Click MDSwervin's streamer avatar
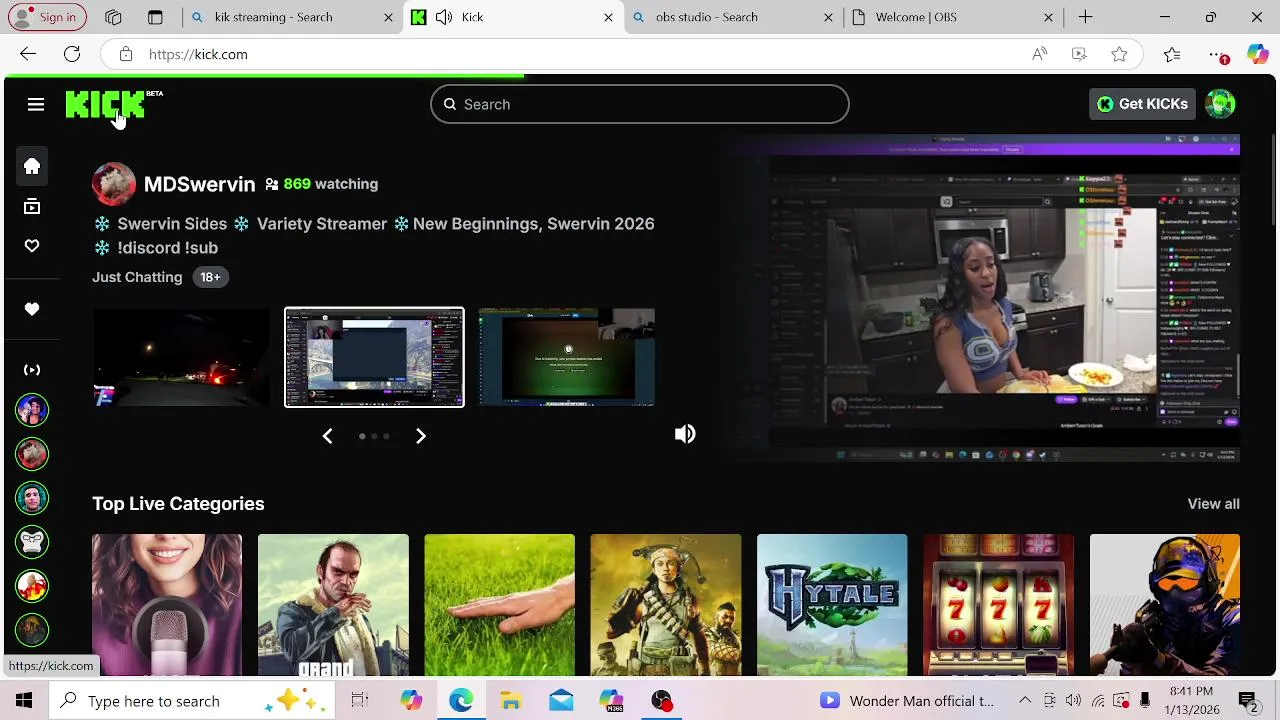Viewport: 1280px width, 720px height. click(114, 184)
